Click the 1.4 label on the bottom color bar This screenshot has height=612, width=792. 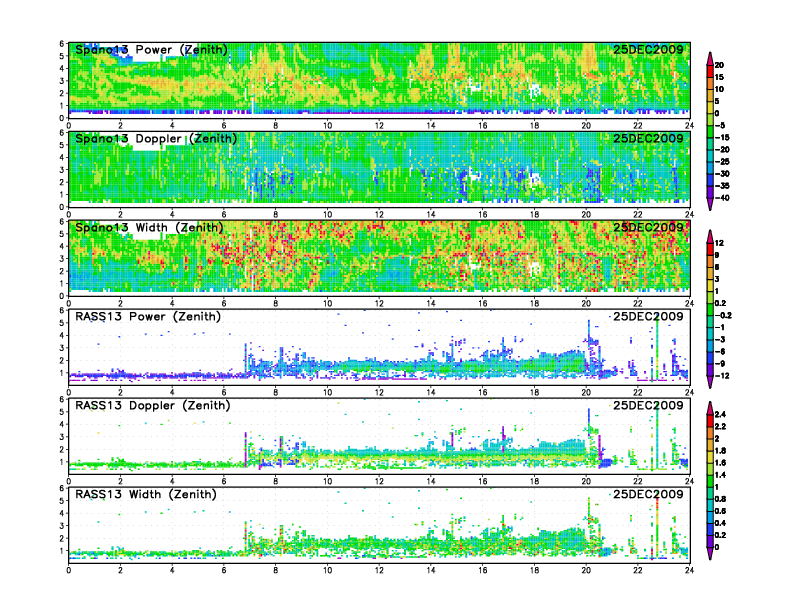[720, 475]
